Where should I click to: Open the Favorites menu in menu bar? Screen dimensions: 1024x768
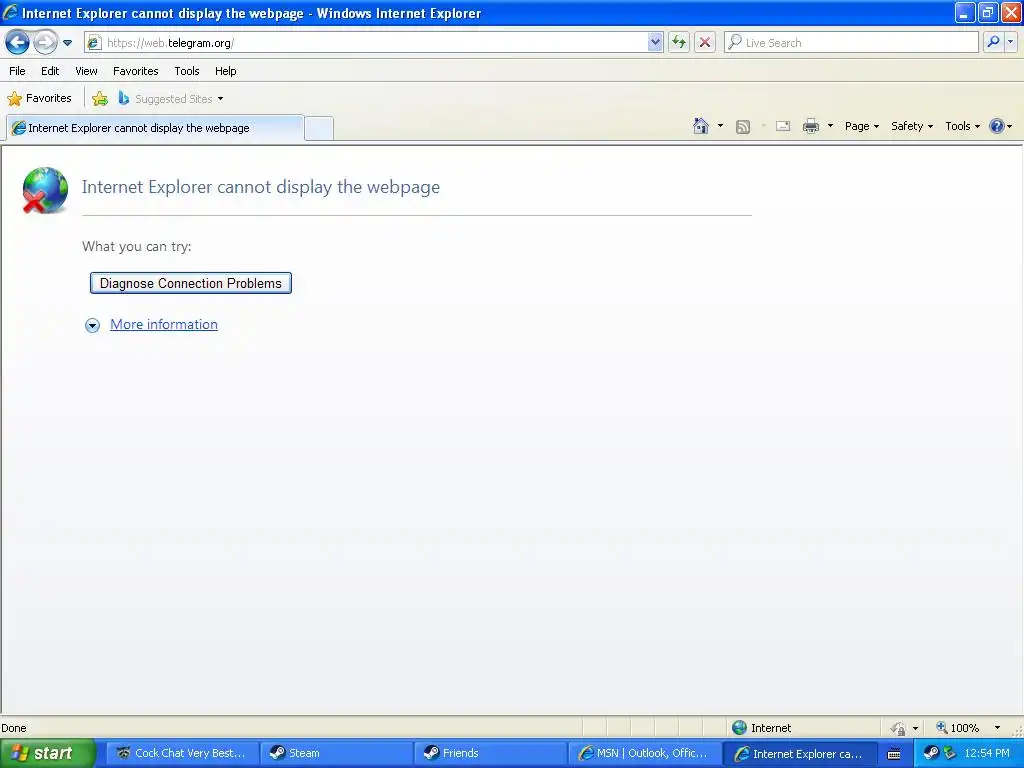[135, 71]
